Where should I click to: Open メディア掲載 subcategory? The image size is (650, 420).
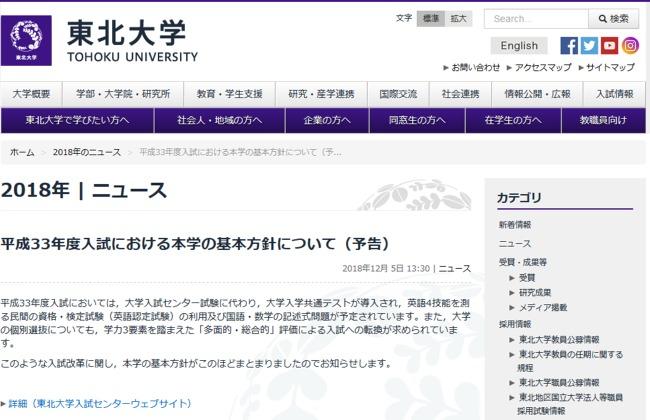pyautogui.click(x=543, y=308)
